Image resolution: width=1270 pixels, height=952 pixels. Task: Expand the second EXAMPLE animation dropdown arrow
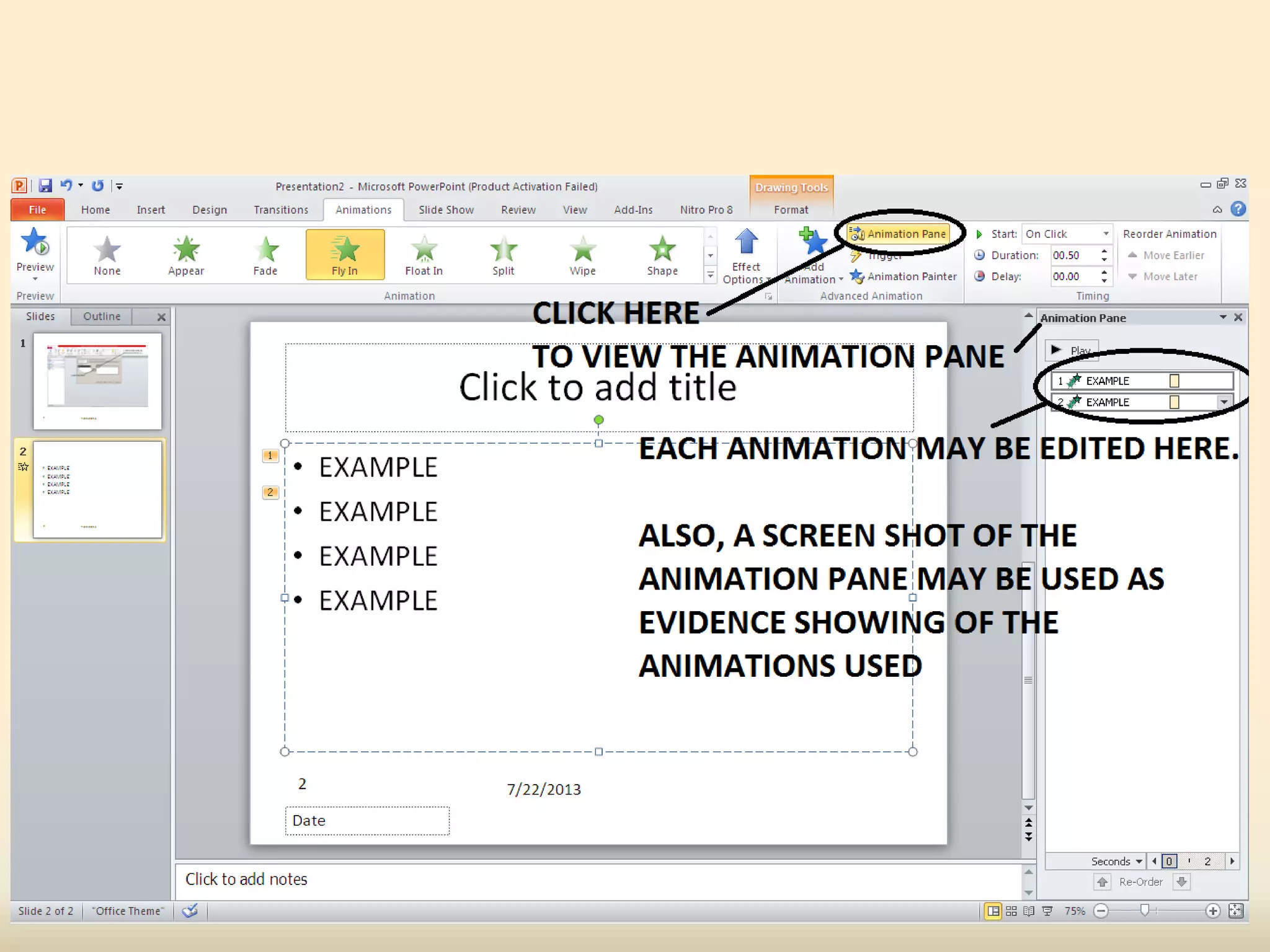(x=1223, y=402)
